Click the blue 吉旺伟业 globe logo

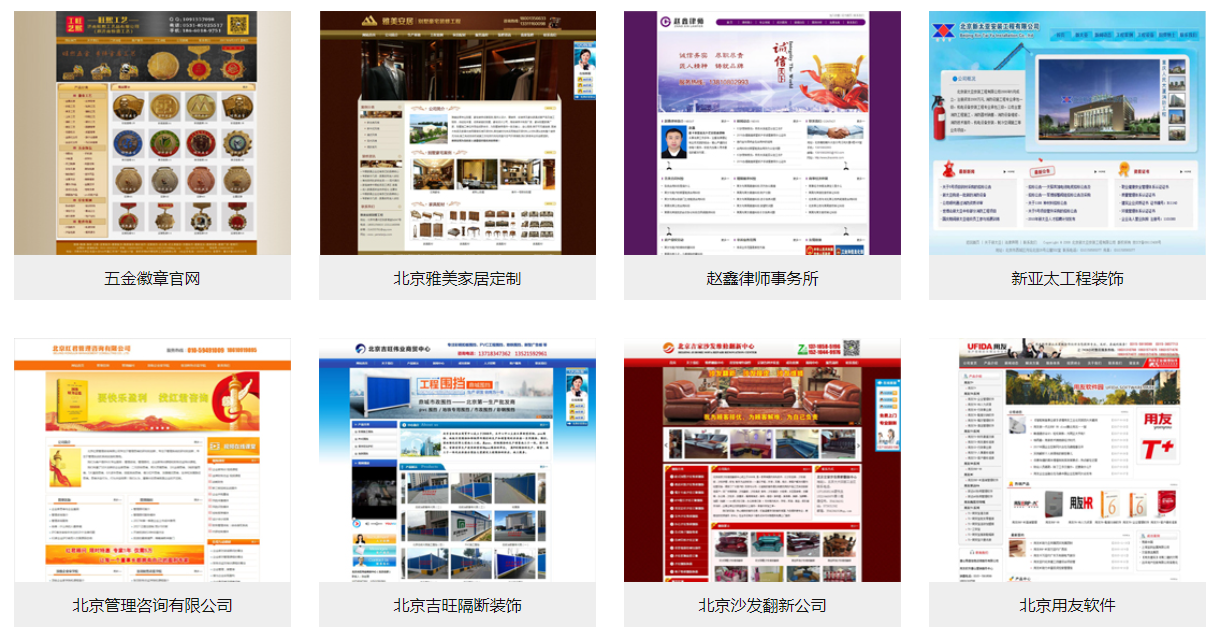click(x=359, y=347)
